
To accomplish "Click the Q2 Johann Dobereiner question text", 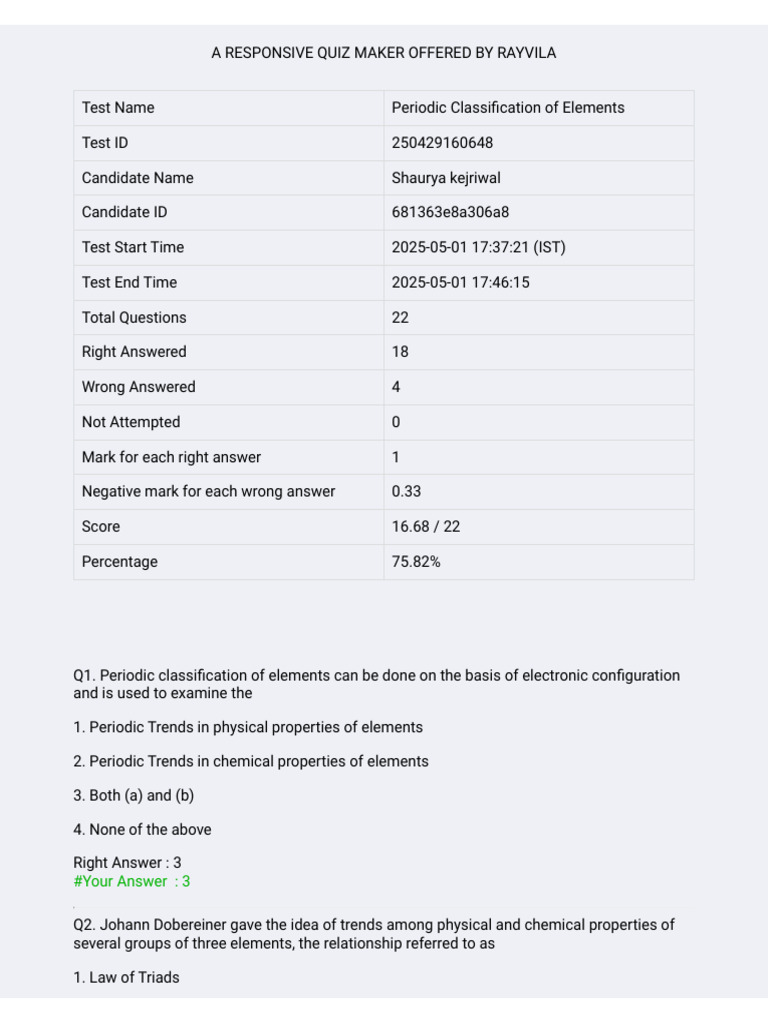I will 374,934.
